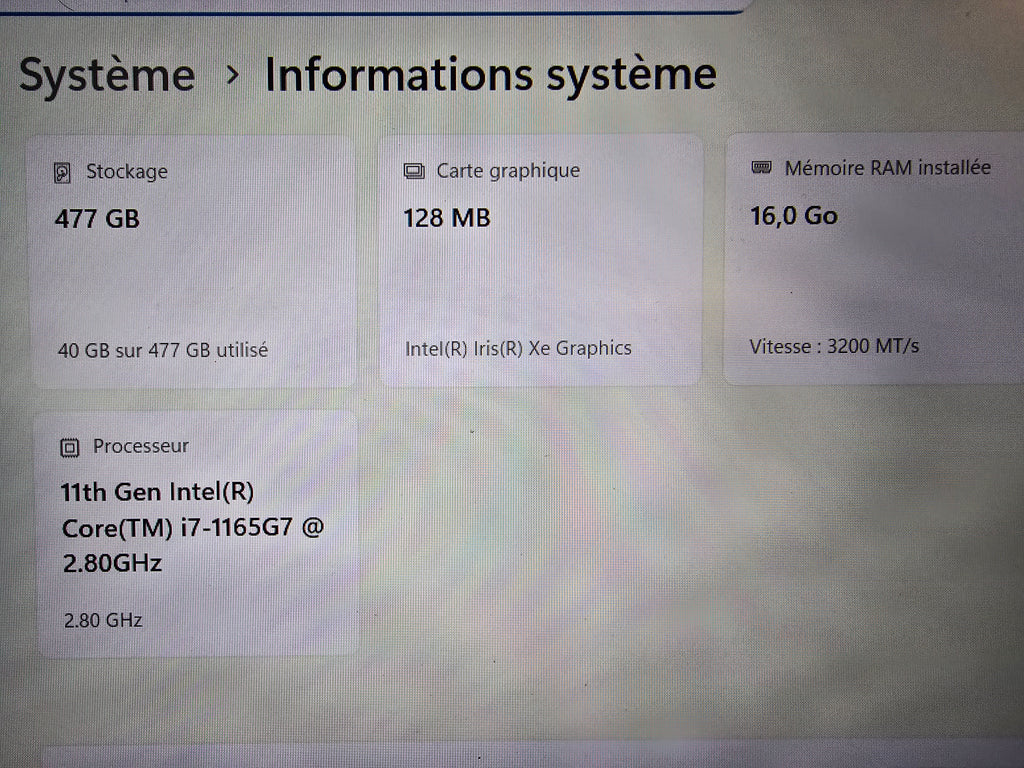Select the Informations système heading
The width and height of the screenshot is (1024, 768).
(490, 75)
